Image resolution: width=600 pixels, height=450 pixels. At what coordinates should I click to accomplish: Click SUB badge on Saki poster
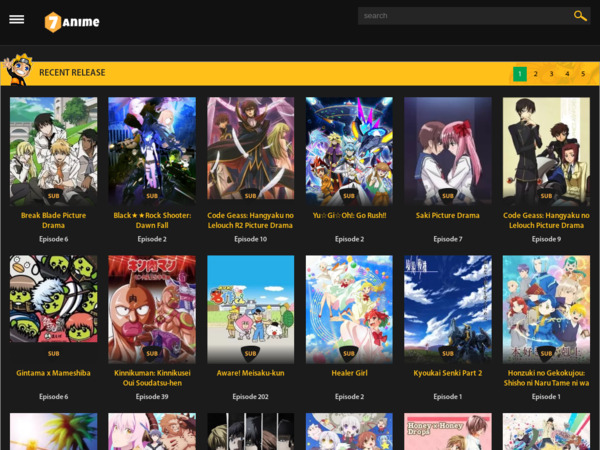pyautogui.click(x=448, y=196)
